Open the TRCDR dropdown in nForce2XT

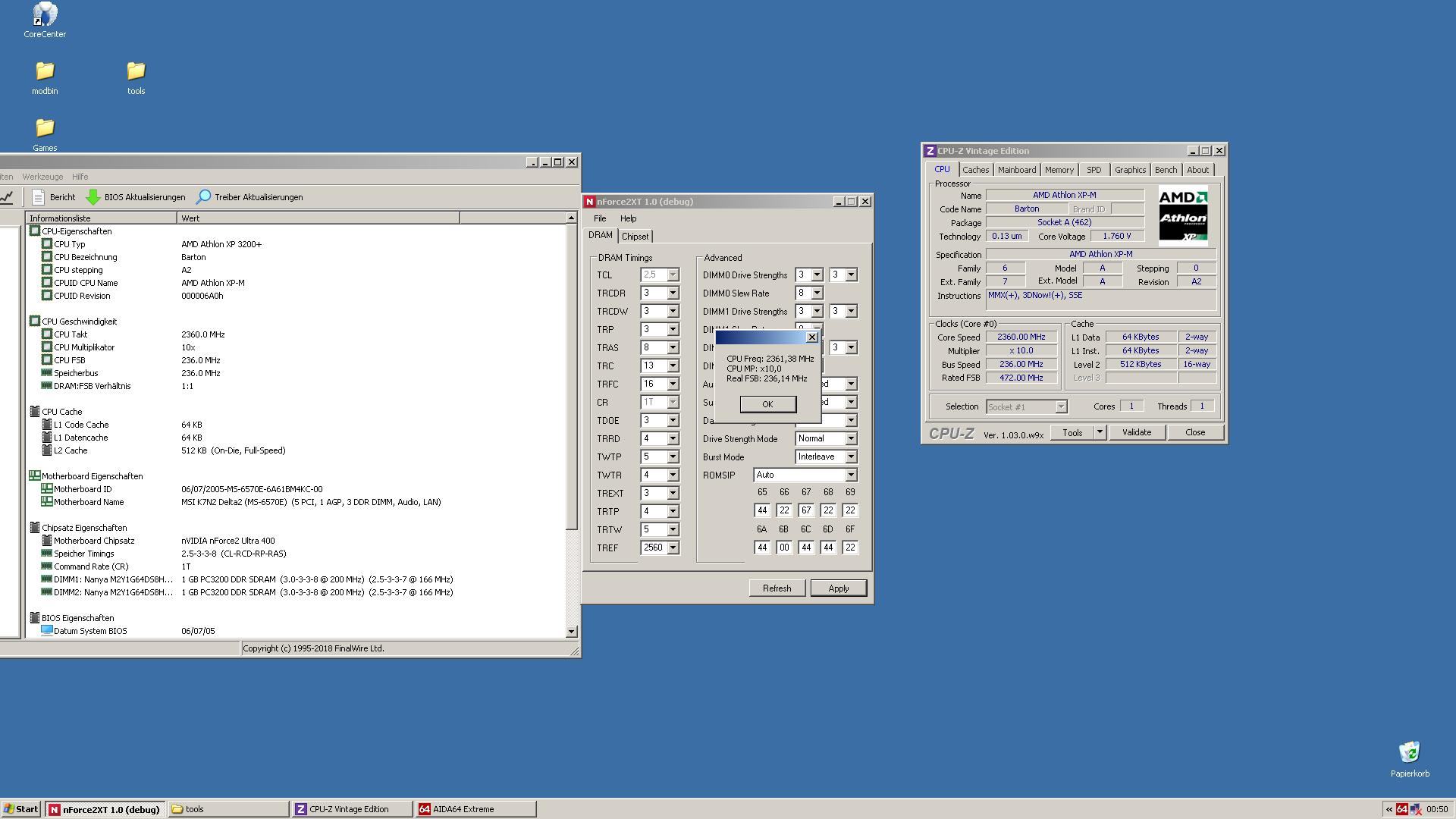(673, 293)
